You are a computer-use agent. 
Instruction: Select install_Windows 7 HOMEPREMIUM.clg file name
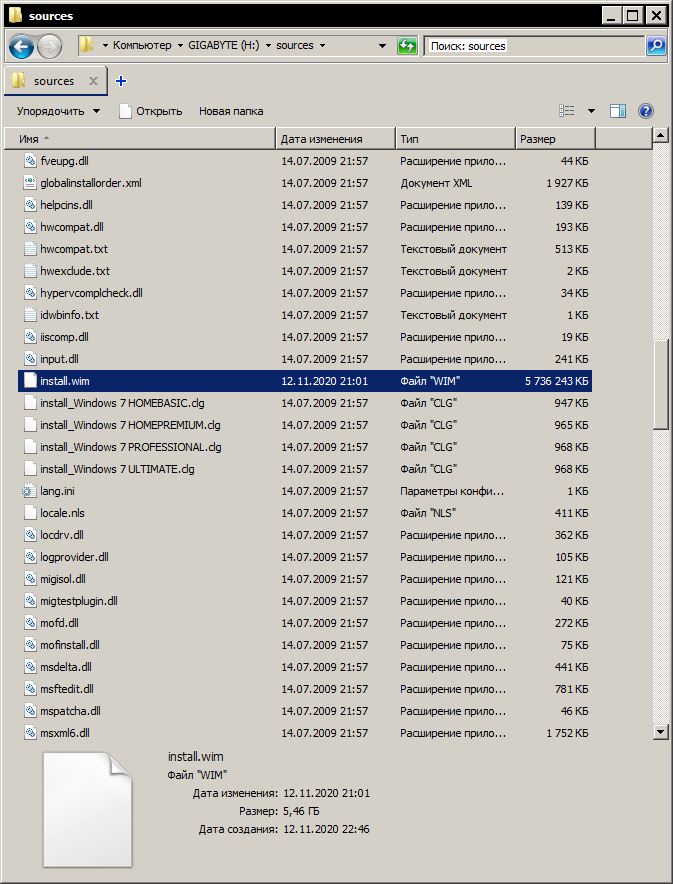(x=130, y=425)
